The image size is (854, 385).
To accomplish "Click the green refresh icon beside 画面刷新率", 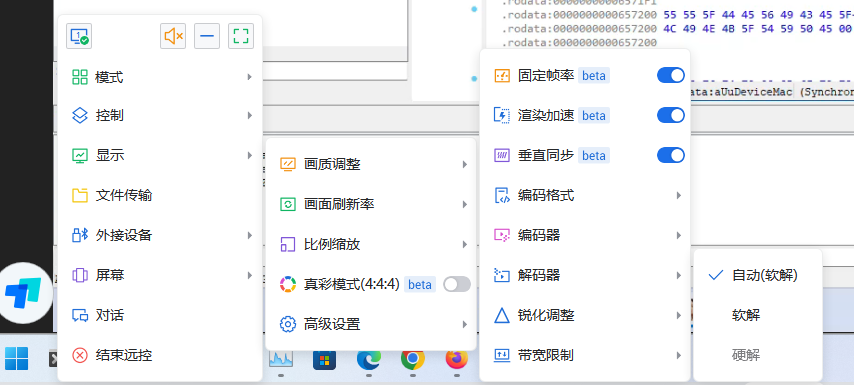I will click(x=288, y=204).
